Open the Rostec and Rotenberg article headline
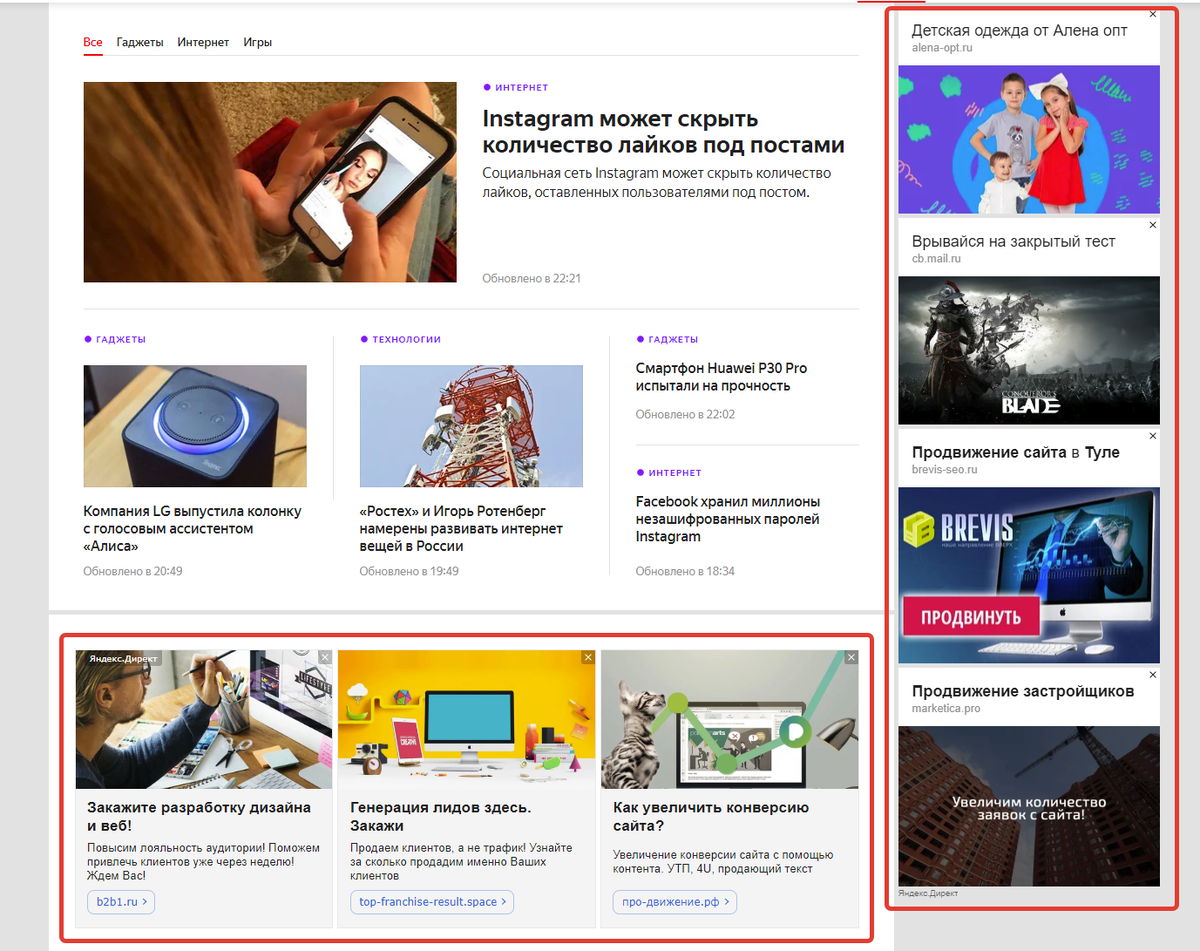The height and width of the screenshot is (951, 1200). 461,529
